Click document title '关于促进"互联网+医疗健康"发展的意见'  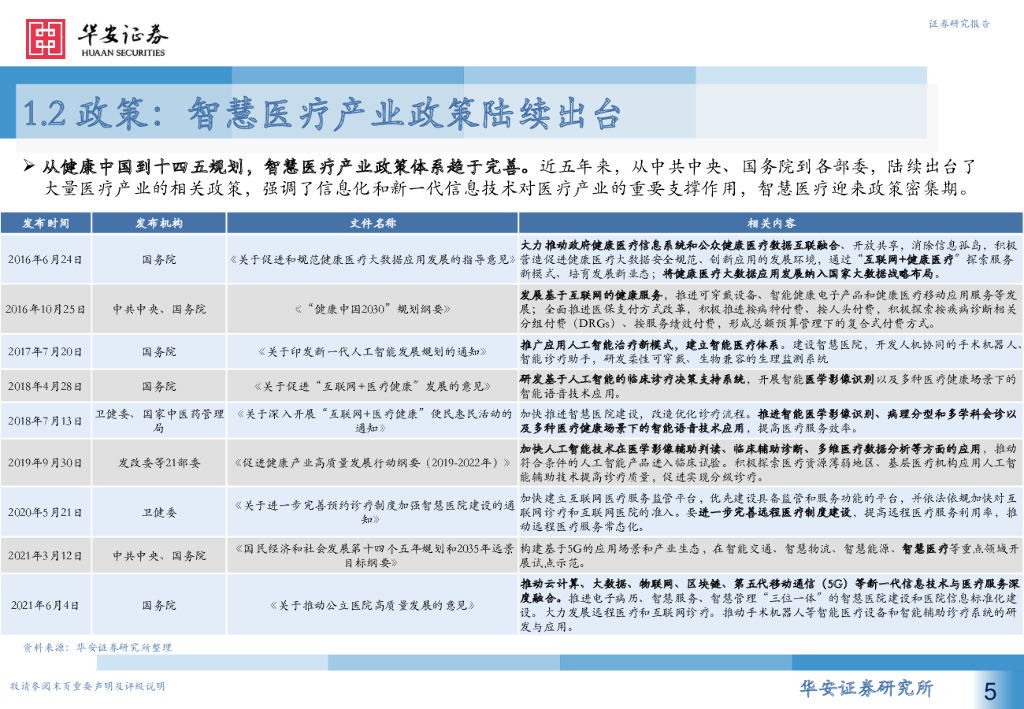tap(372, 386)
